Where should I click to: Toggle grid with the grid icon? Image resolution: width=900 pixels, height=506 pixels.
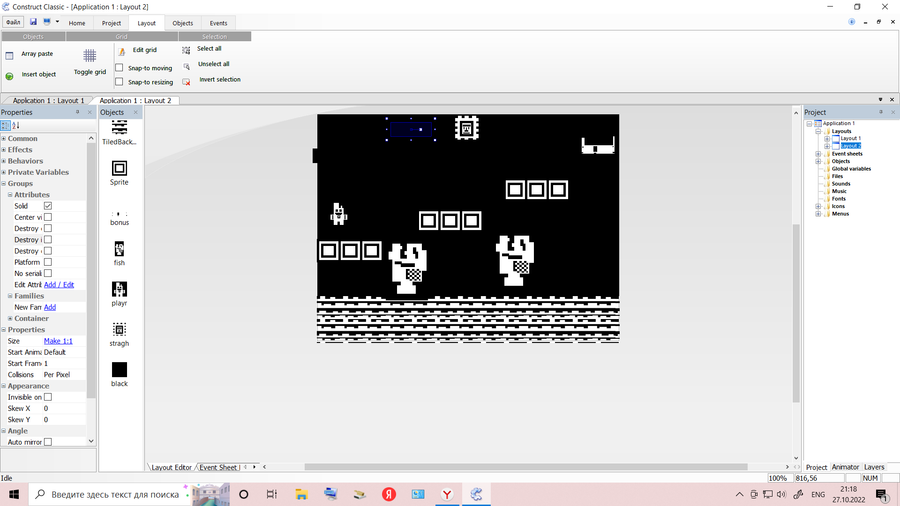click(90, 56)
